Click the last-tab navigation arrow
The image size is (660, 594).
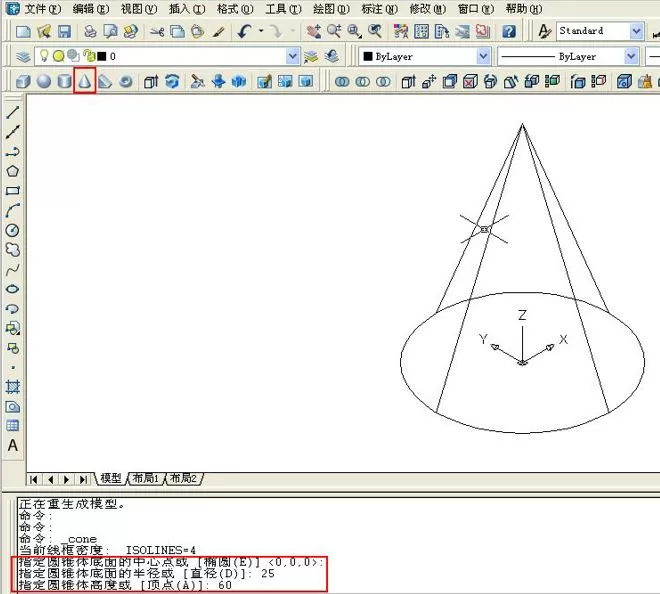tap(83, 479)
